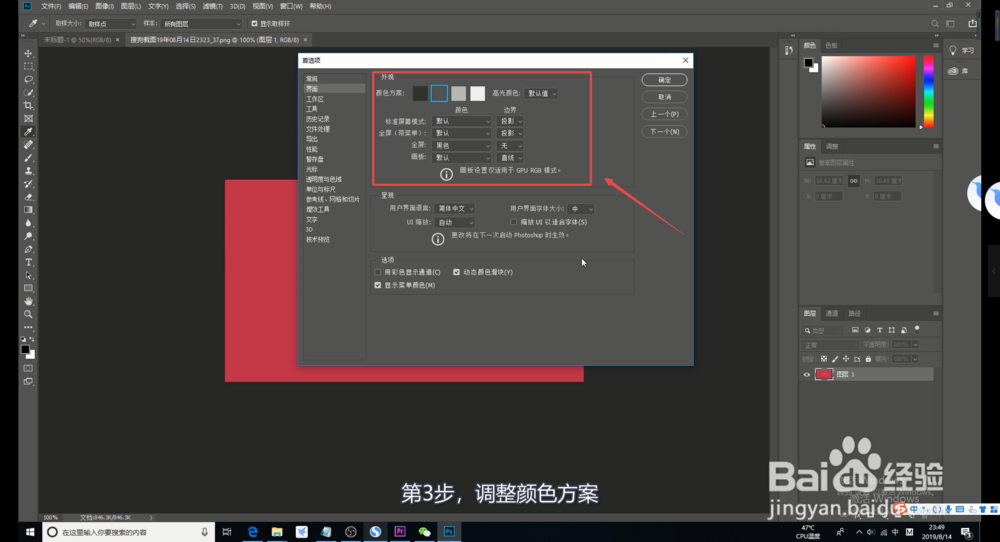
Task: Toggle the 显示取样环 checkbox
Action: tap(254, 24)
